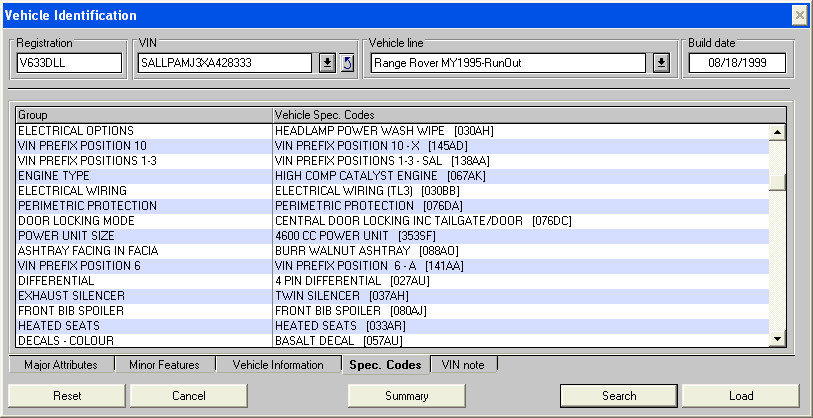Click the Load button

(x=741, y=396)
